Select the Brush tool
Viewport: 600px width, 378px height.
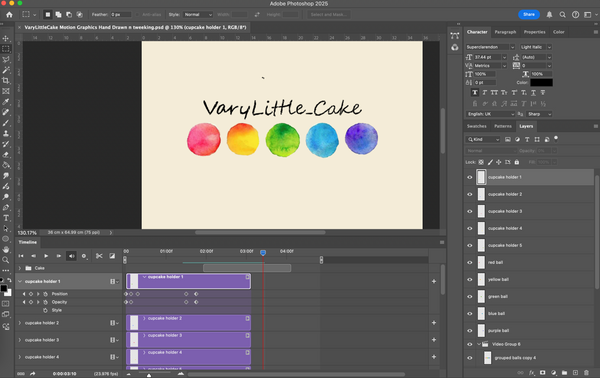click(6, 123)
